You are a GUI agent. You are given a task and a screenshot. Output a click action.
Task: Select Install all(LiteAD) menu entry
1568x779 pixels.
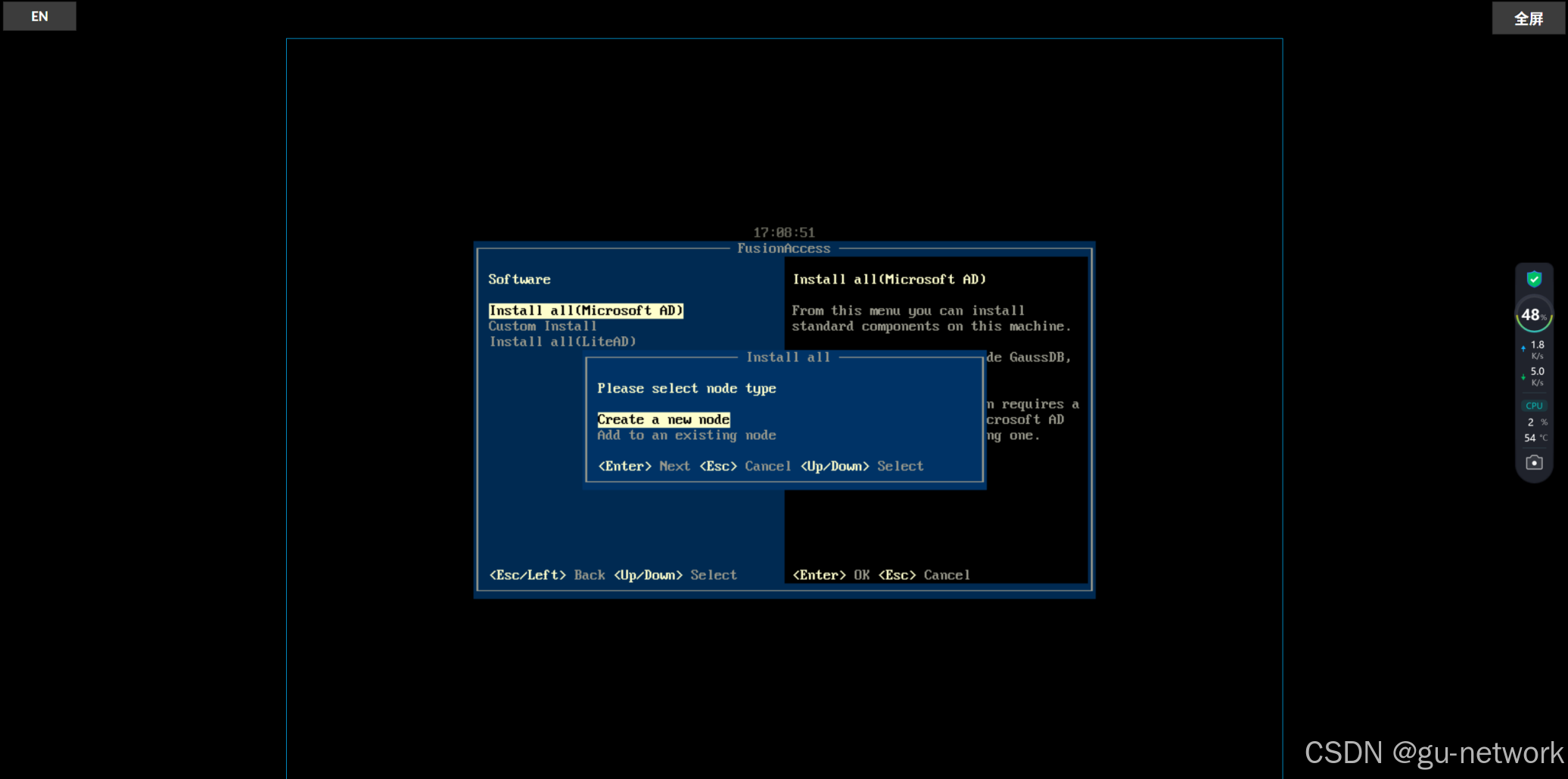click(x=562, y=342)
